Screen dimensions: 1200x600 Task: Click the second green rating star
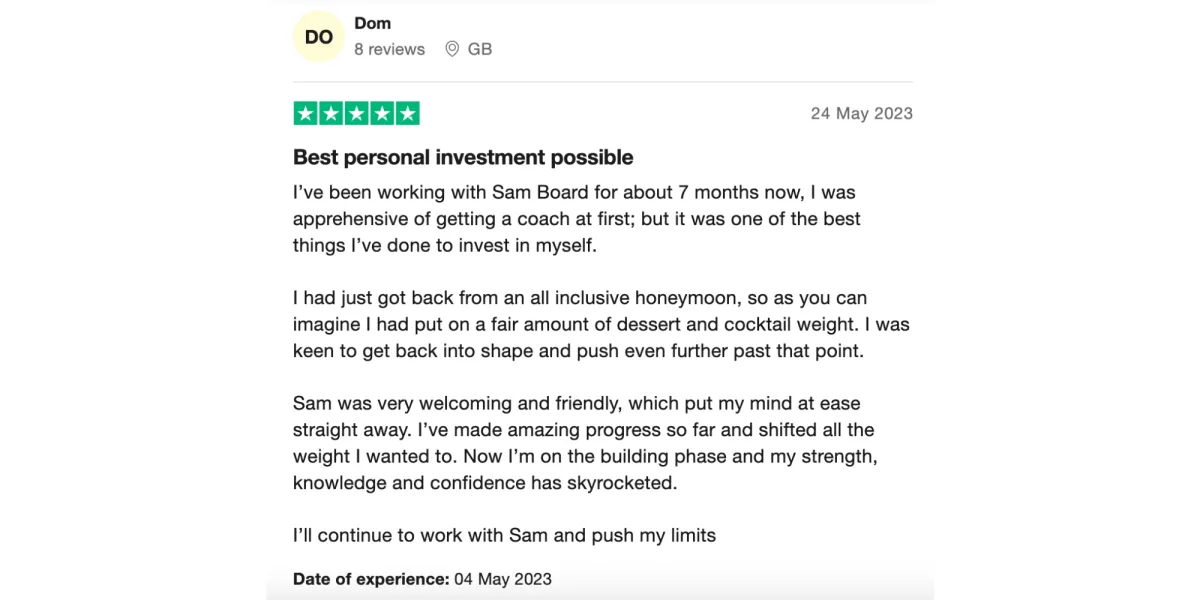[331, 114]
